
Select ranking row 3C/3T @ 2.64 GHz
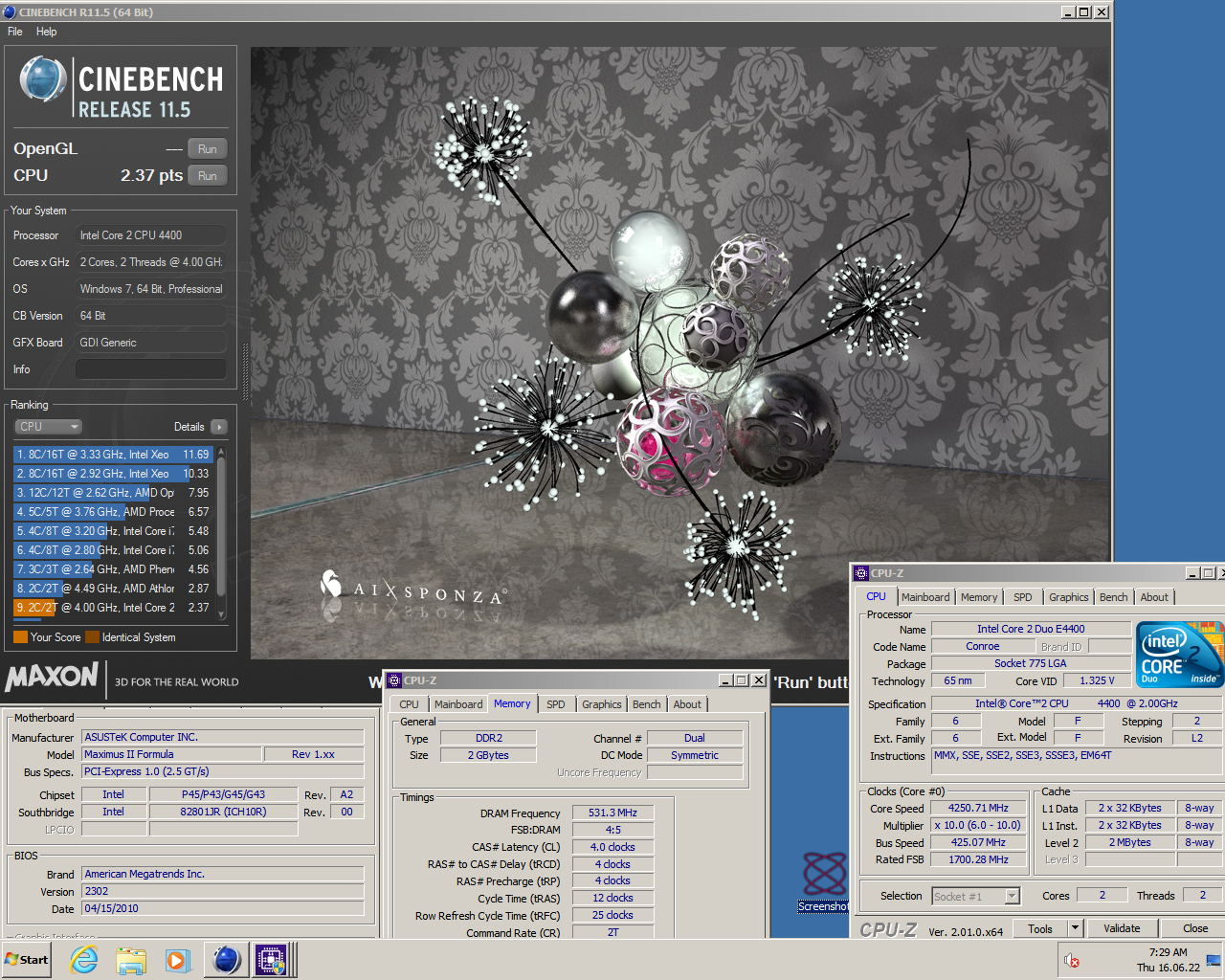point(114,569)
